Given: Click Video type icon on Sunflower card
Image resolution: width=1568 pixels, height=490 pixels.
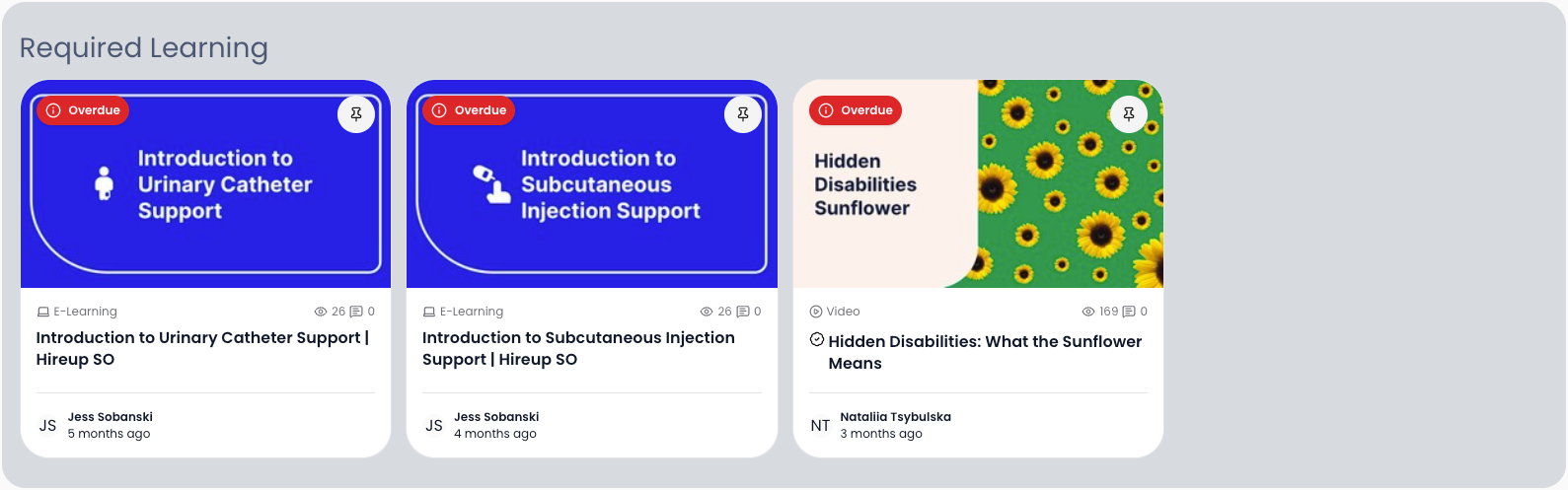Looking at the screenshot, I should [x=816, y=312].
